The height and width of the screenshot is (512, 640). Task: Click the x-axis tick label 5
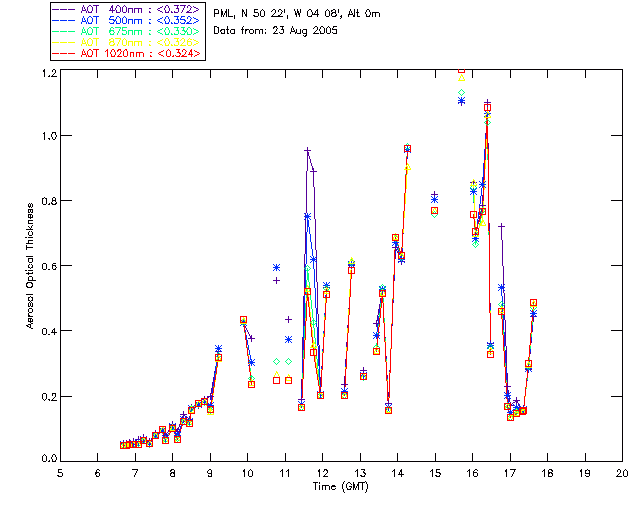(60, 473)
